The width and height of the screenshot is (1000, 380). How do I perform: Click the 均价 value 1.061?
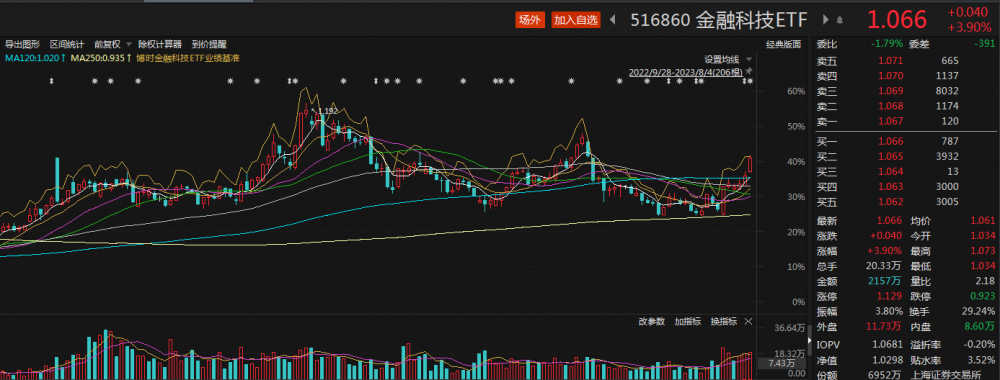(x=983, y=221)
